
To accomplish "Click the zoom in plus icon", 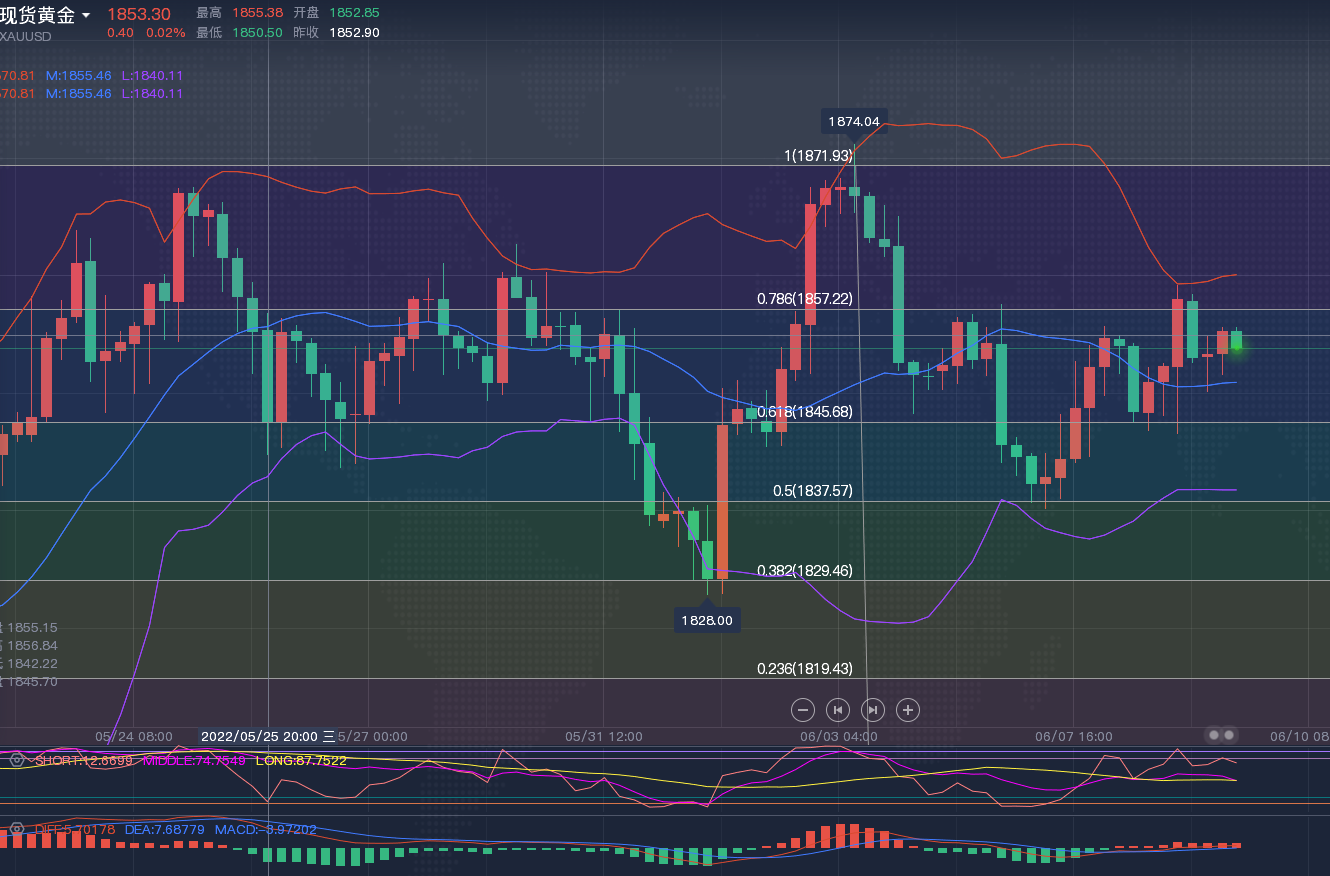I will (907, 710).
